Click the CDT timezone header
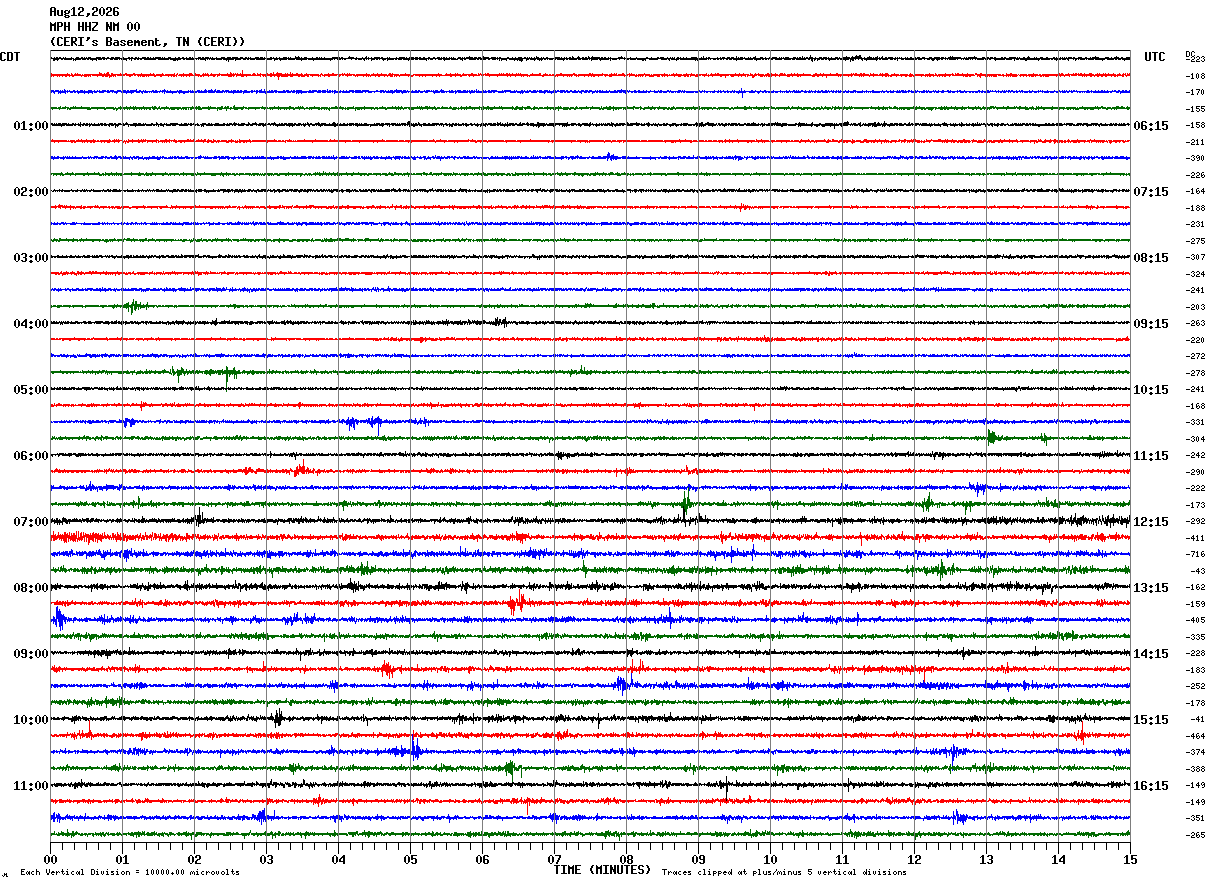This screenshot has height=886, width=1210. (x=10, y=57)
